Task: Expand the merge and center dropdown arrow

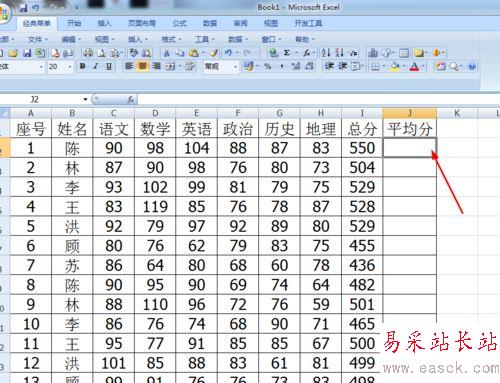Action: tap(179, 66)
